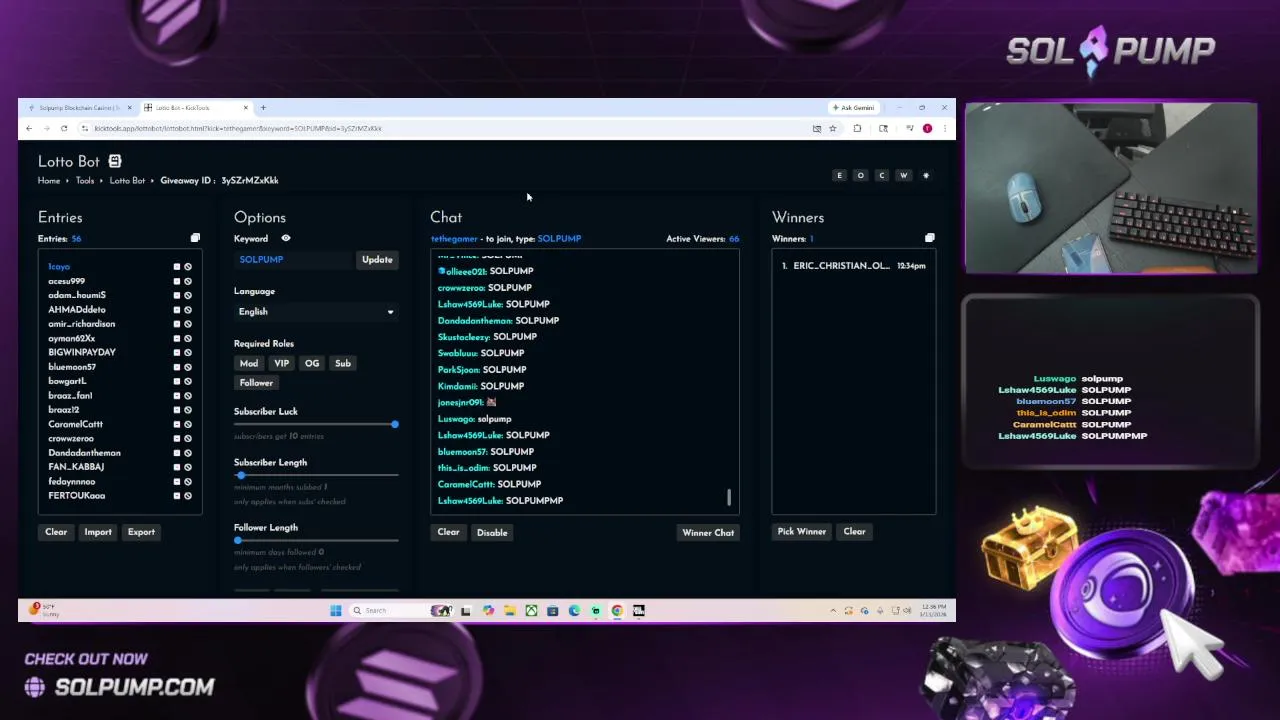The image size is (1280, 720).
Task: Click the chat panel scrollbar
Action: click(729, 497)
